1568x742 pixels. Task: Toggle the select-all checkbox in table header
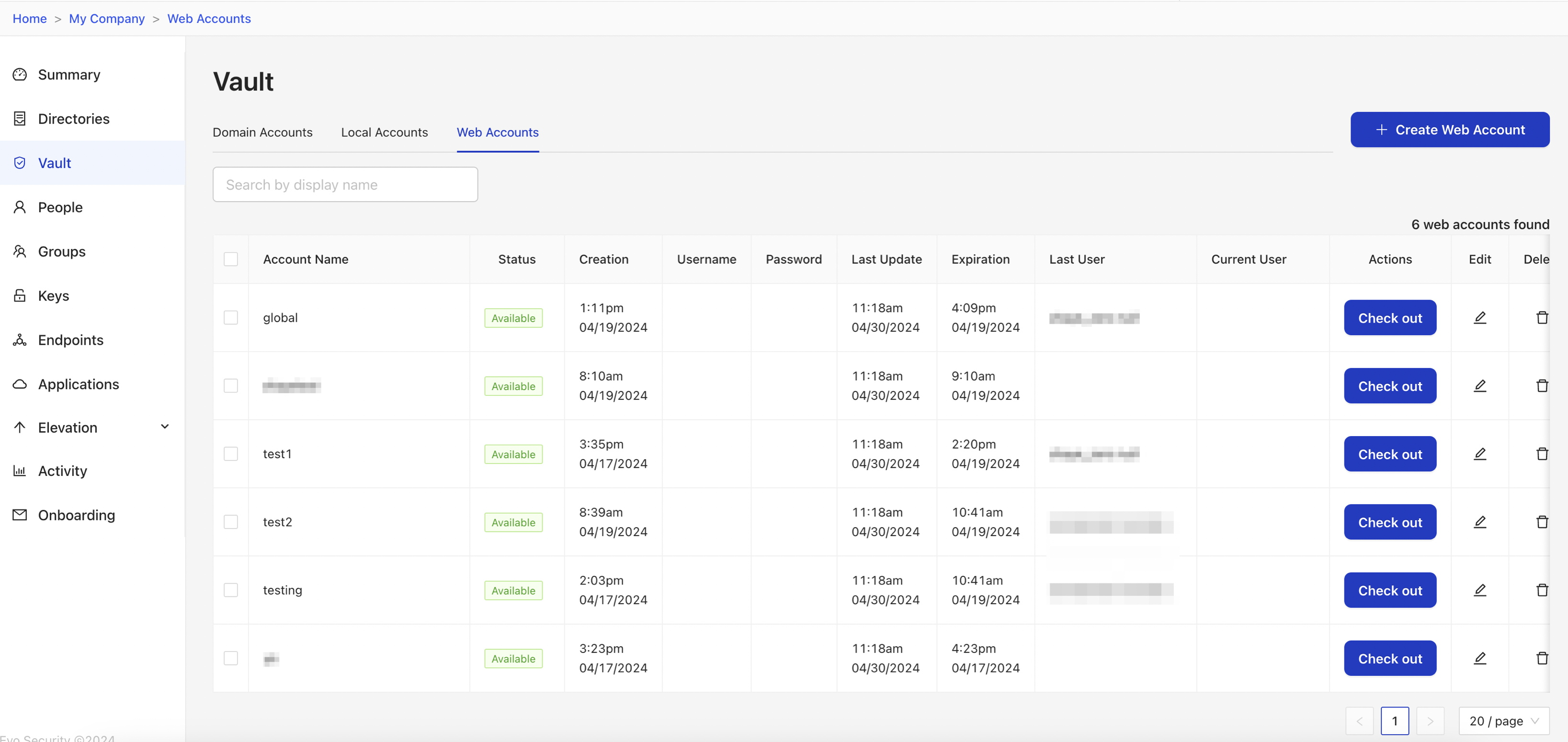click(231, 259)
